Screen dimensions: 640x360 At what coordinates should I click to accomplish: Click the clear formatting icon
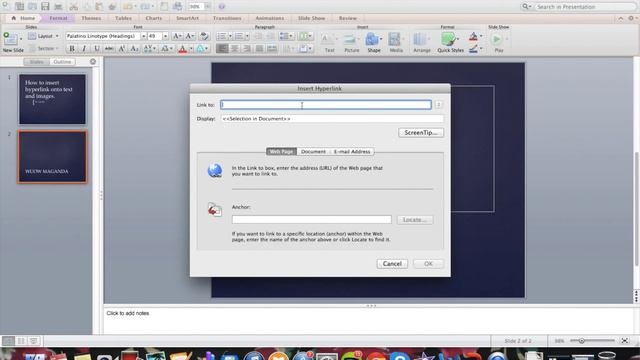204,36
